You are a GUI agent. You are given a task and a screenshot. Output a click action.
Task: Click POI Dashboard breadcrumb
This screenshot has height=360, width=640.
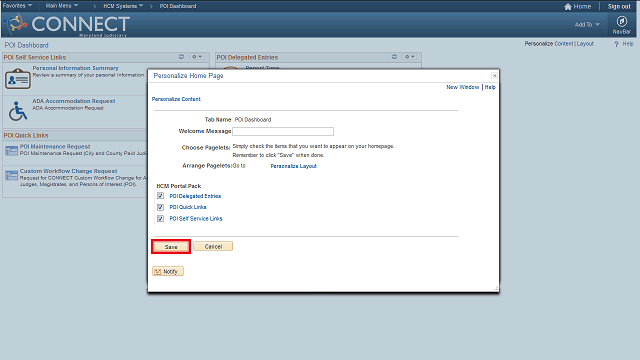point(178,6)
